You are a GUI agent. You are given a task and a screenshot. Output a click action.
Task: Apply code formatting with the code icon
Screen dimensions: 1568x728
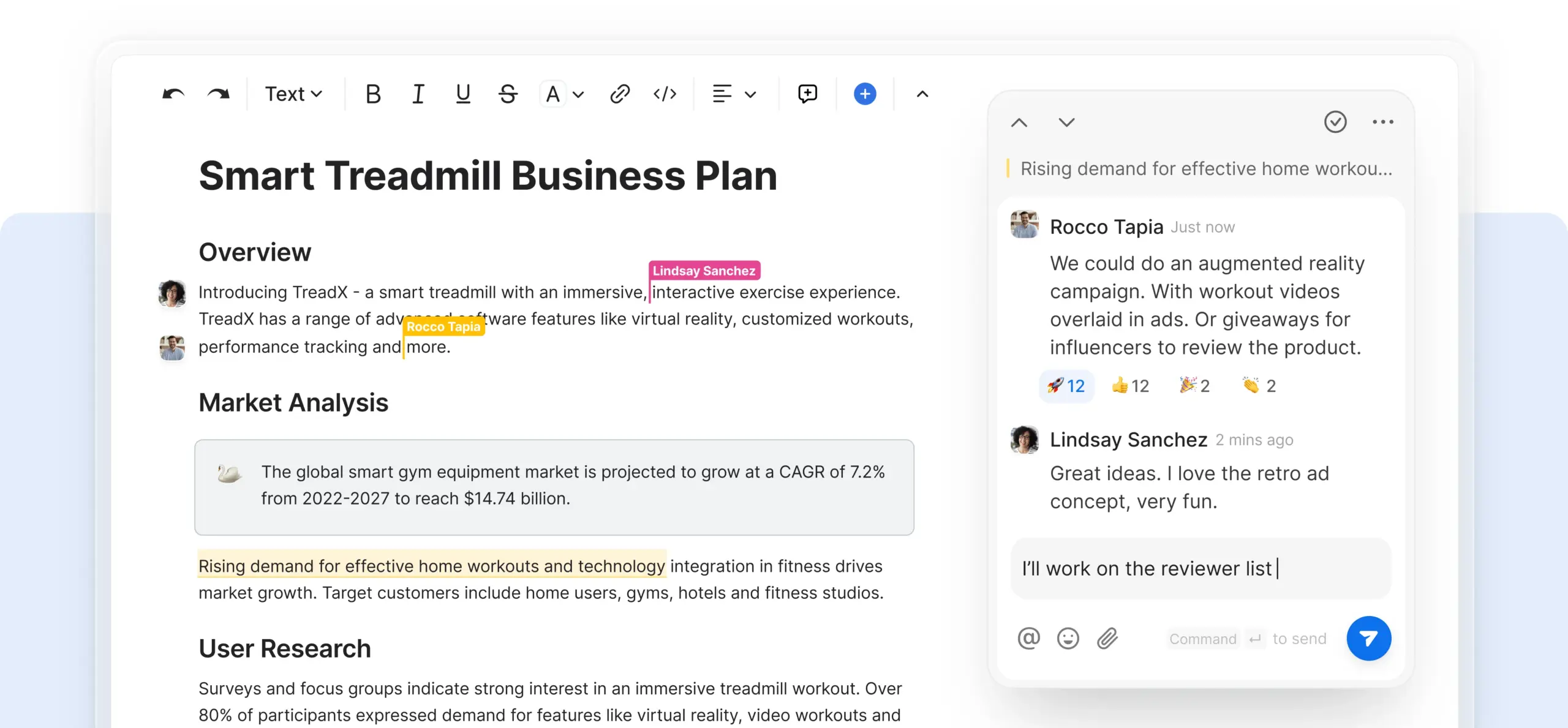[x=665, y=94]
